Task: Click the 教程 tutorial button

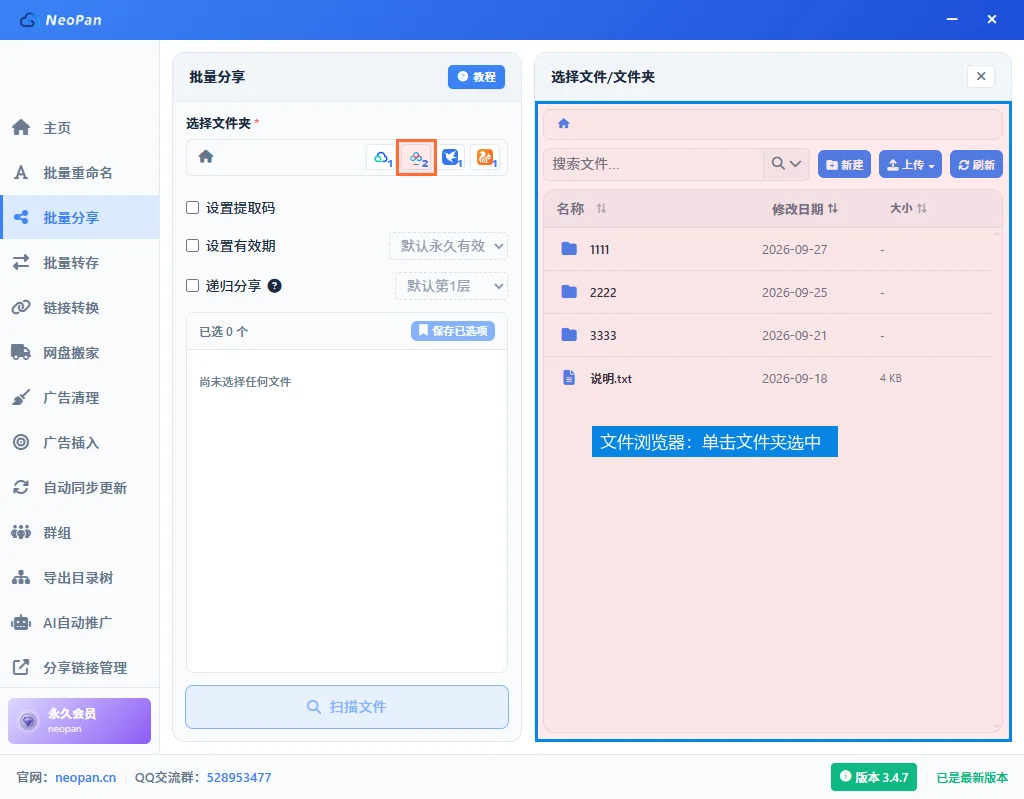Action: tap(476, 77)
